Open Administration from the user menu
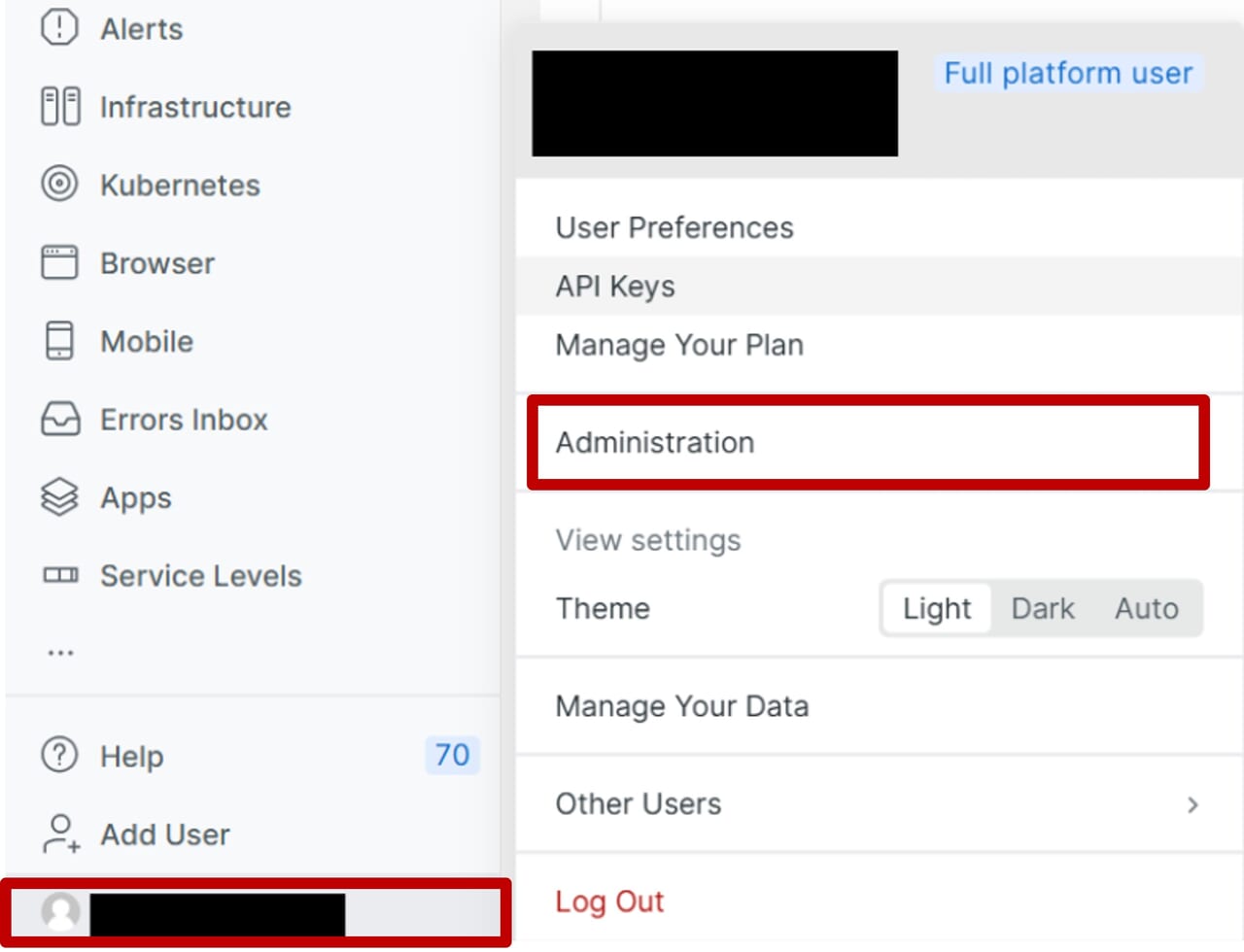 (655, 443)
